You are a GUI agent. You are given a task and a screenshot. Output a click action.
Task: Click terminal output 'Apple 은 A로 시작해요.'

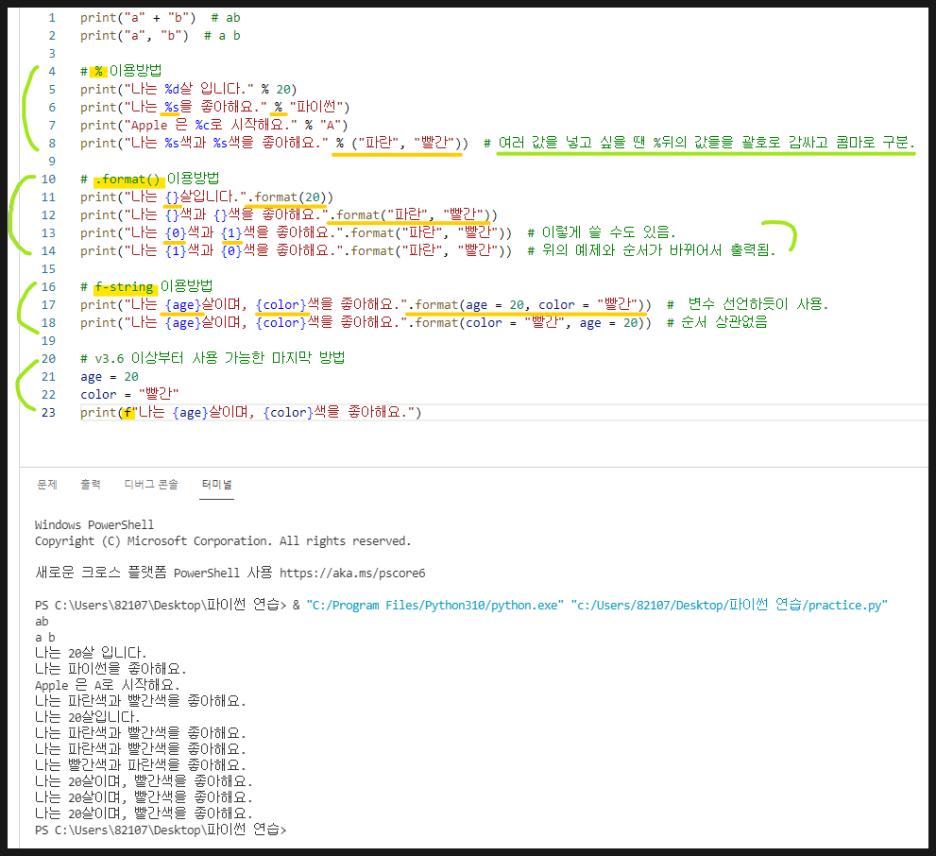107,685
